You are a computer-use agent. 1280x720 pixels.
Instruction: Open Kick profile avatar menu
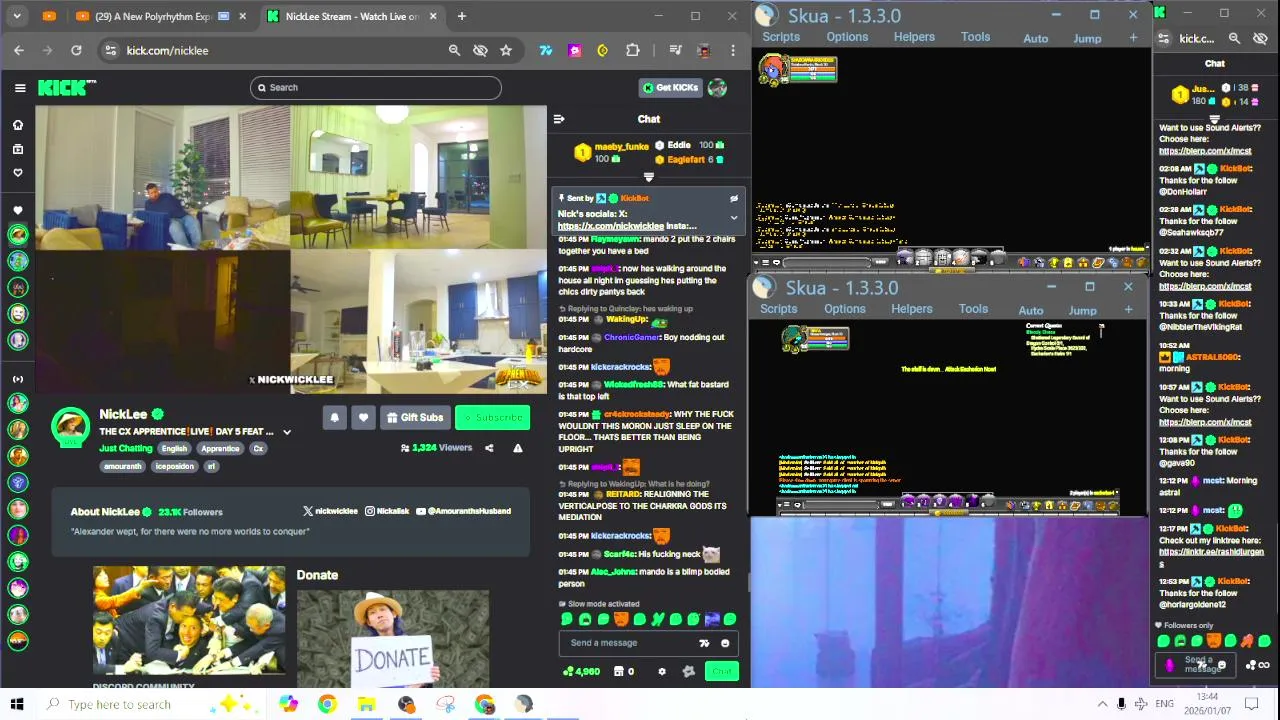[717, 88]
